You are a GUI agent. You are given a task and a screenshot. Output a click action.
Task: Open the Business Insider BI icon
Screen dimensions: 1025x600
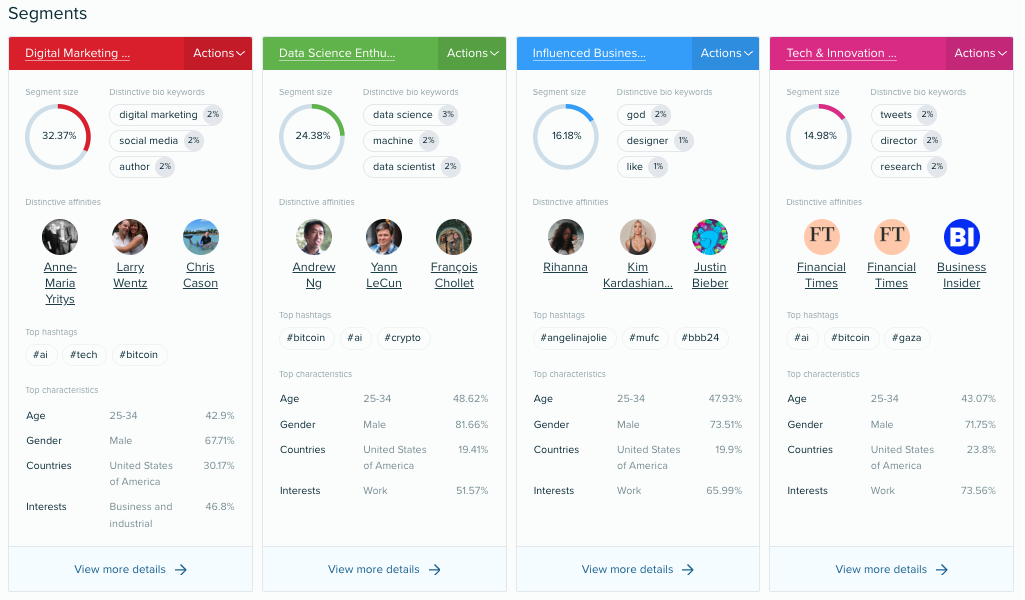click(961, 236)
